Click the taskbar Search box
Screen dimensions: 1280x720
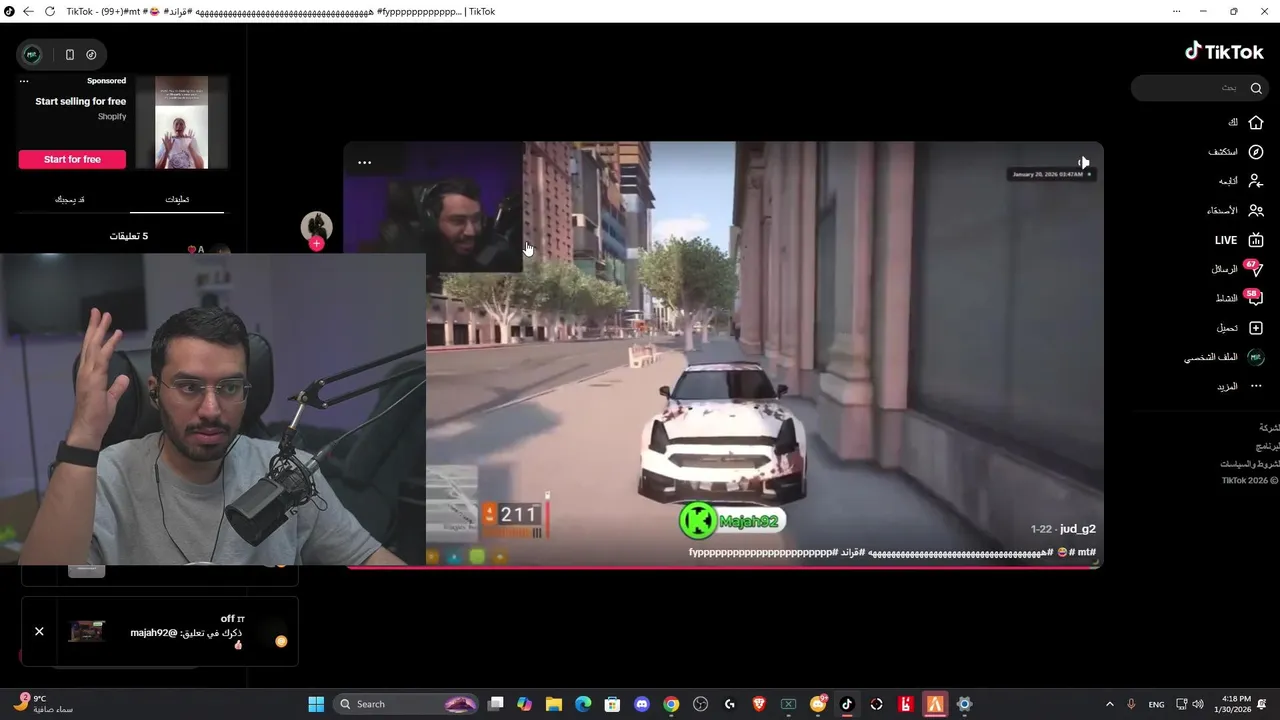click(x=407, y=704)
